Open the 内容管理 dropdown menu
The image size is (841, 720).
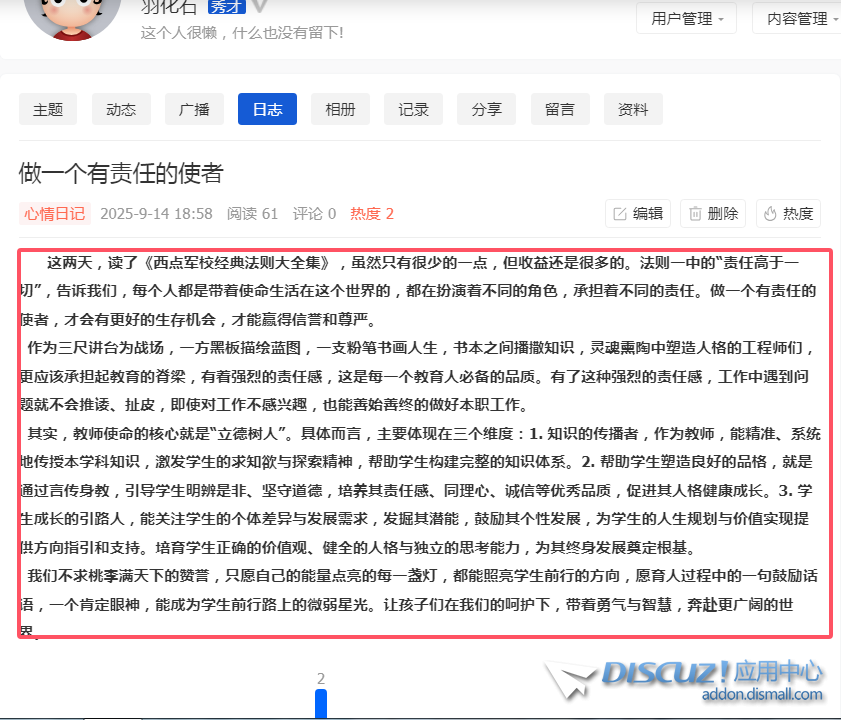(x=802, y=18)
